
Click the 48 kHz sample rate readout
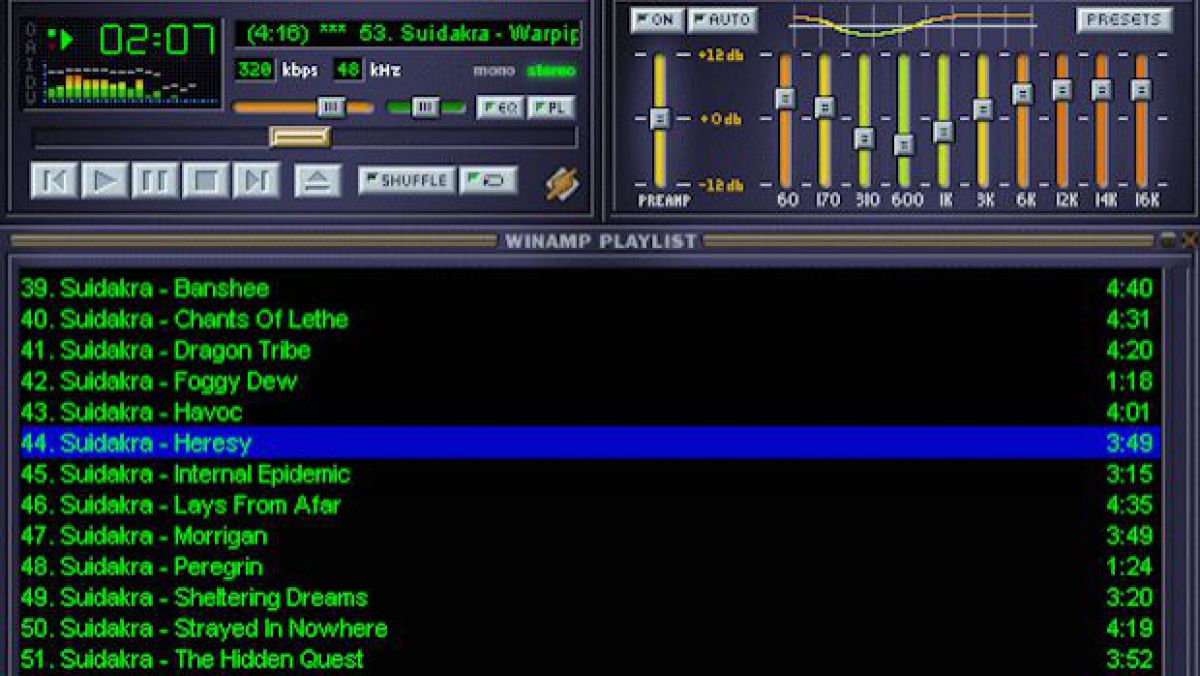click(x=348, y=70)
